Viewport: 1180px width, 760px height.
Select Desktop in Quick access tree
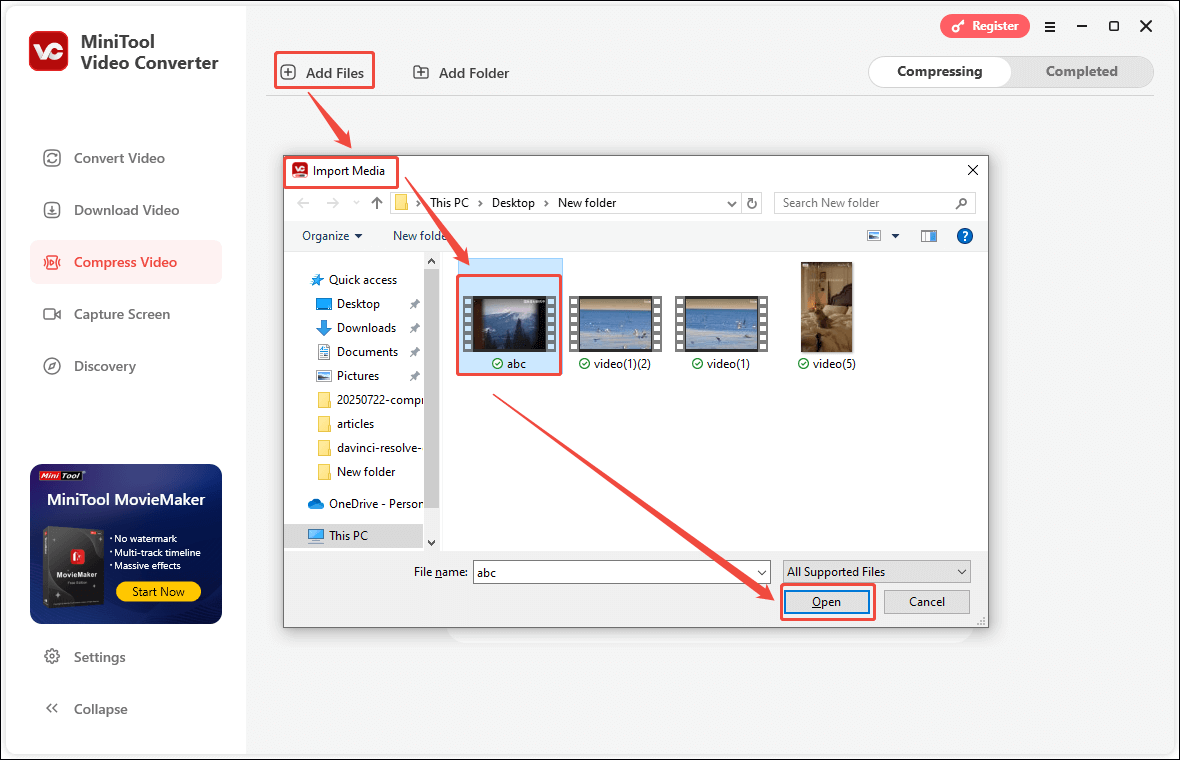(358, 303)
